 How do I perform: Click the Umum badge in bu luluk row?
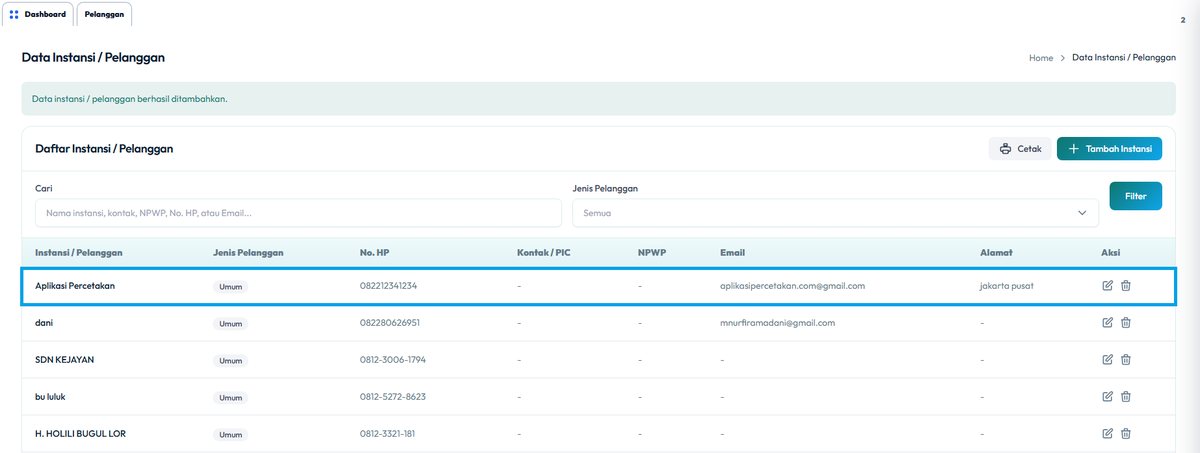(231, 398)
